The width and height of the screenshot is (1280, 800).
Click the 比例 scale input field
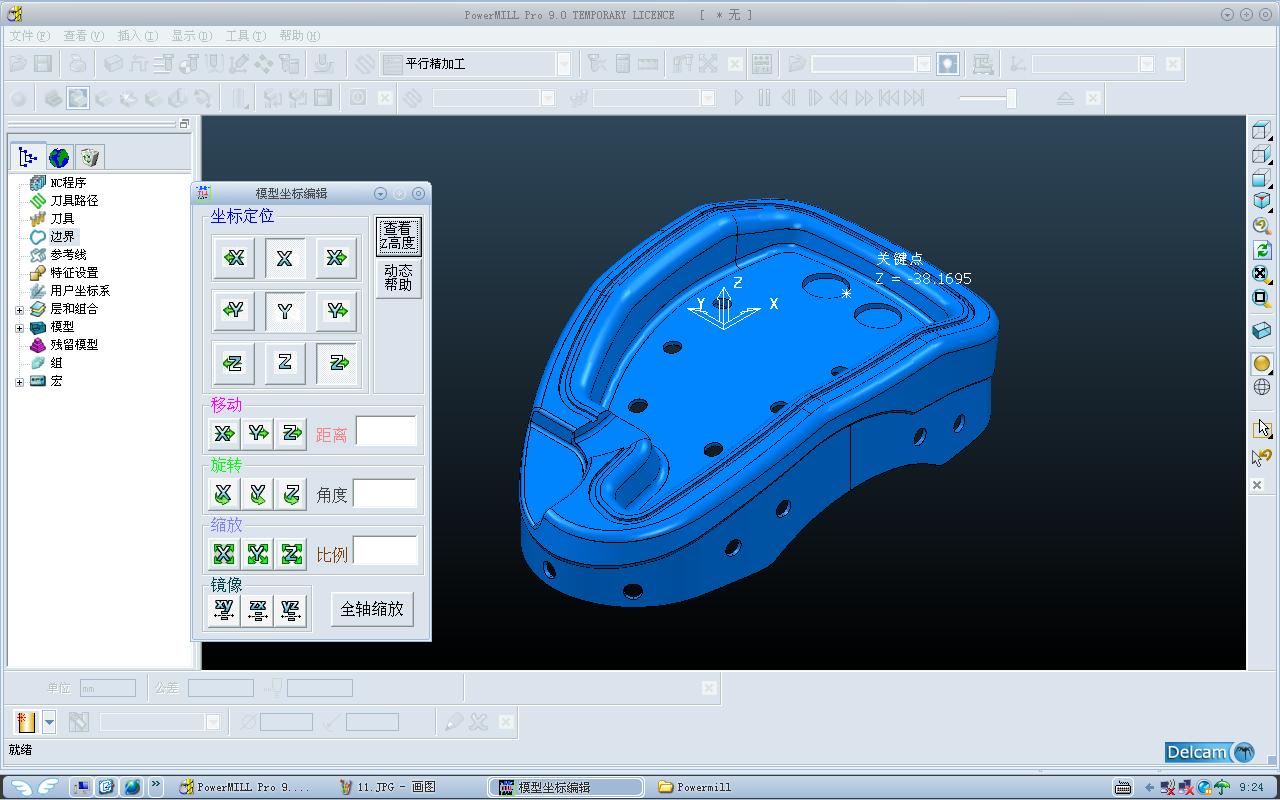pyautogui.click(x=385, y=551)
